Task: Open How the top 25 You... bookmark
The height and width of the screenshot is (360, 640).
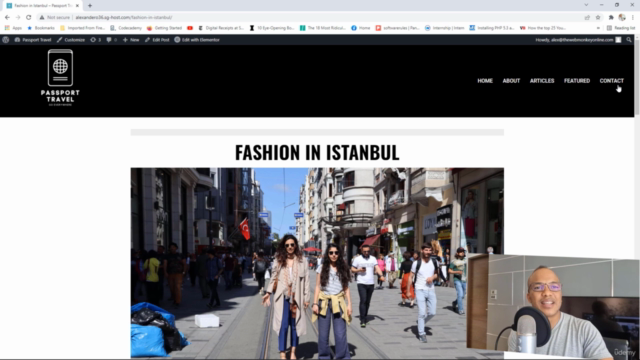Action: (543, 28)
